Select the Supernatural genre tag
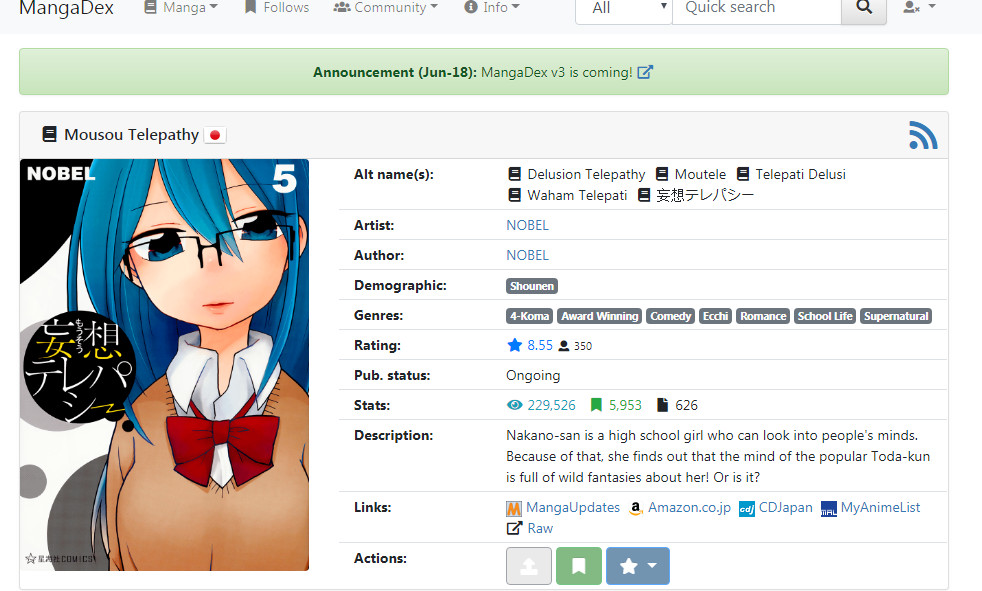 click(896, 316)
